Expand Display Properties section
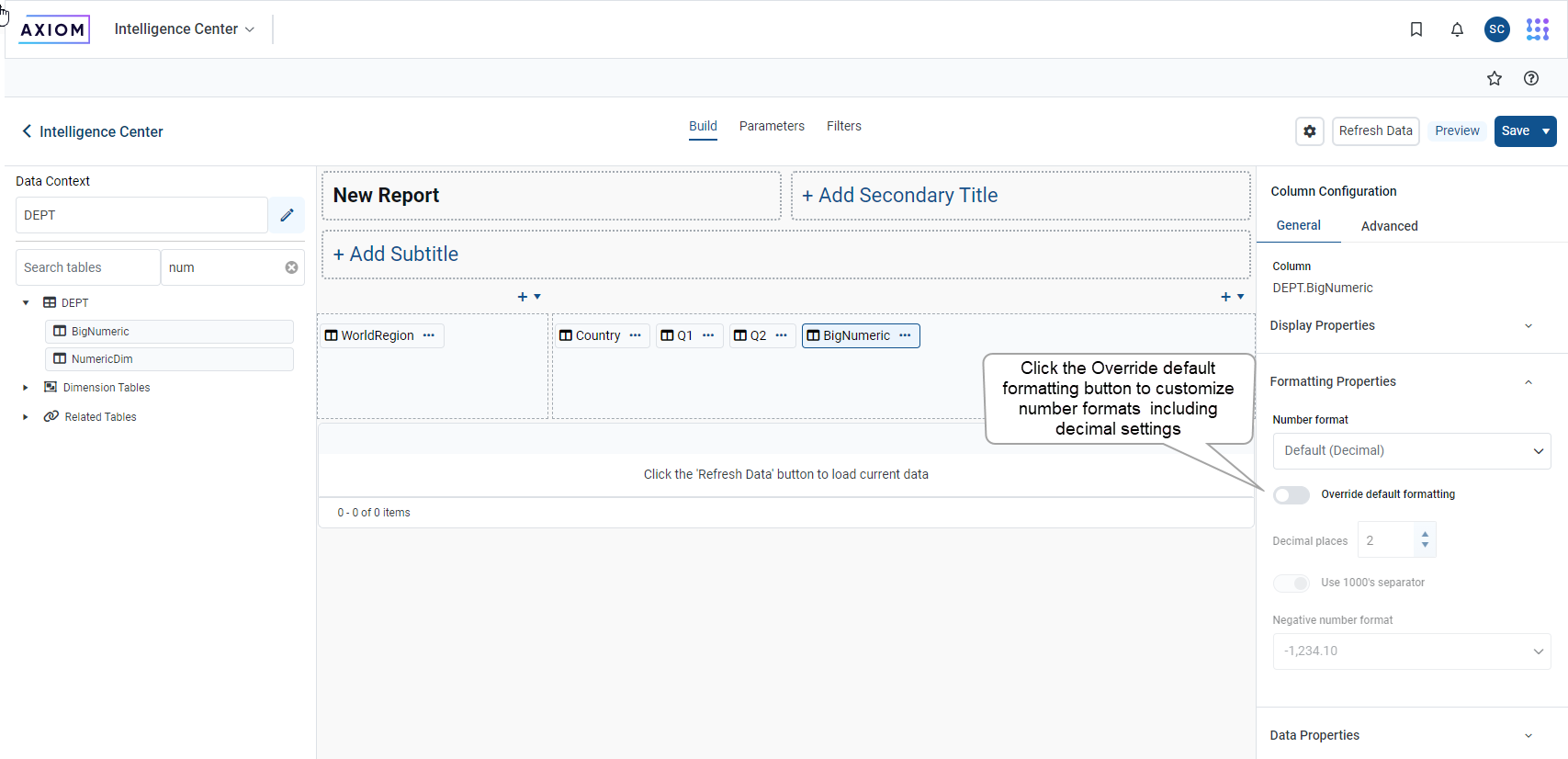 pyautogui.click(x=1529, y=326)
